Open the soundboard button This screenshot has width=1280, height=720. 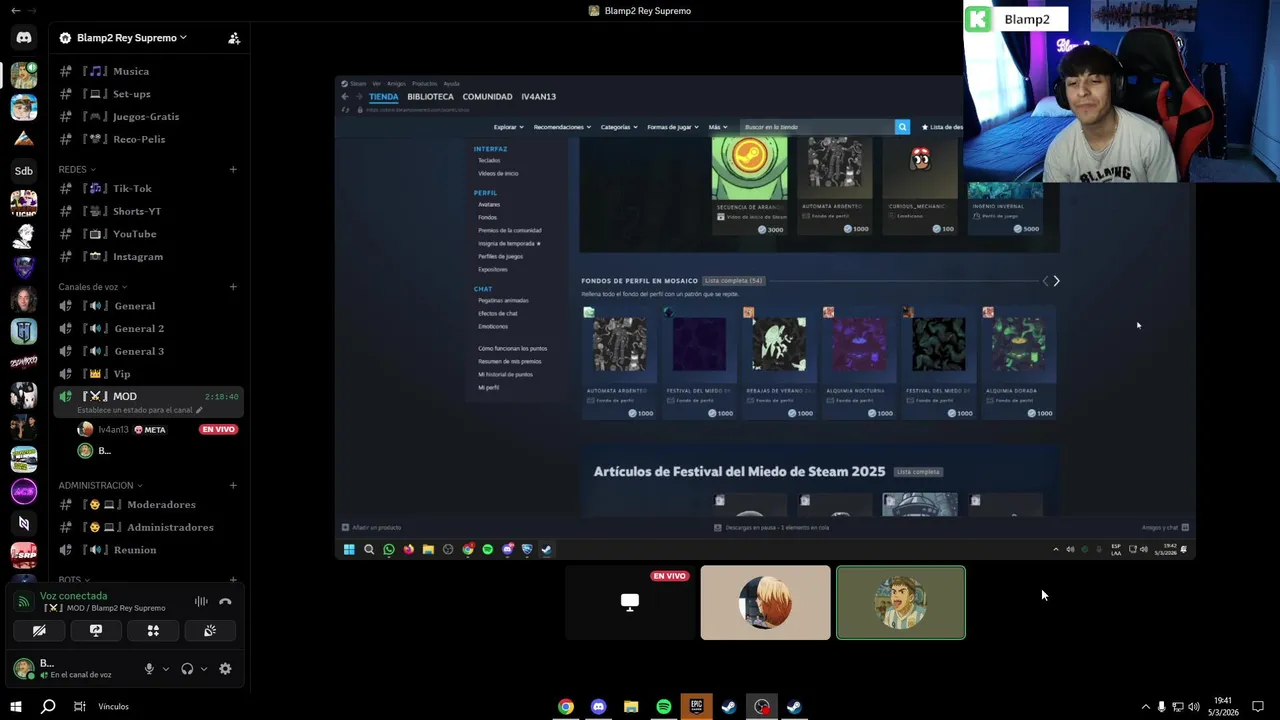point(210,631)
